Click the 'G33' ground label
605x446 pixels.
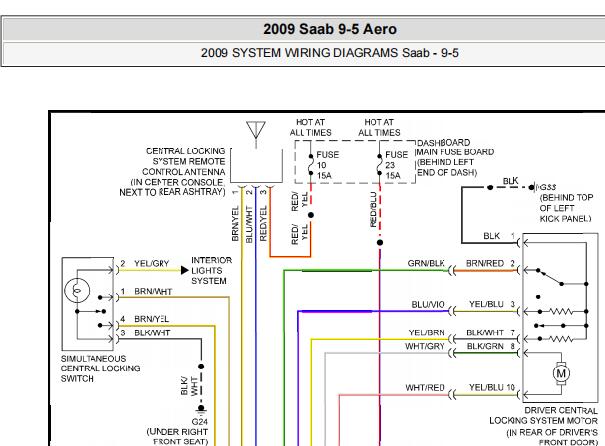548,187
